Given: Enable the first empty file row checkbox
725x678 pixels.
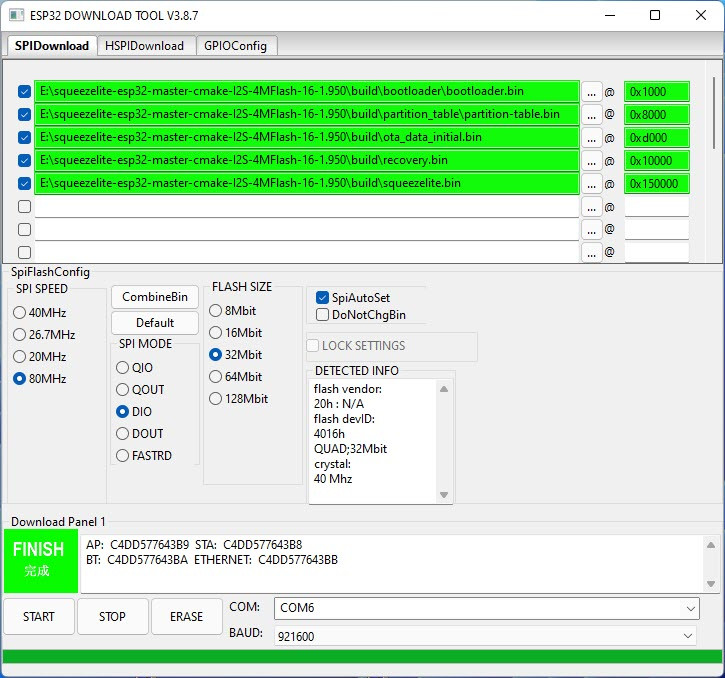Looking at the screenshot, I should click(25, 206).
